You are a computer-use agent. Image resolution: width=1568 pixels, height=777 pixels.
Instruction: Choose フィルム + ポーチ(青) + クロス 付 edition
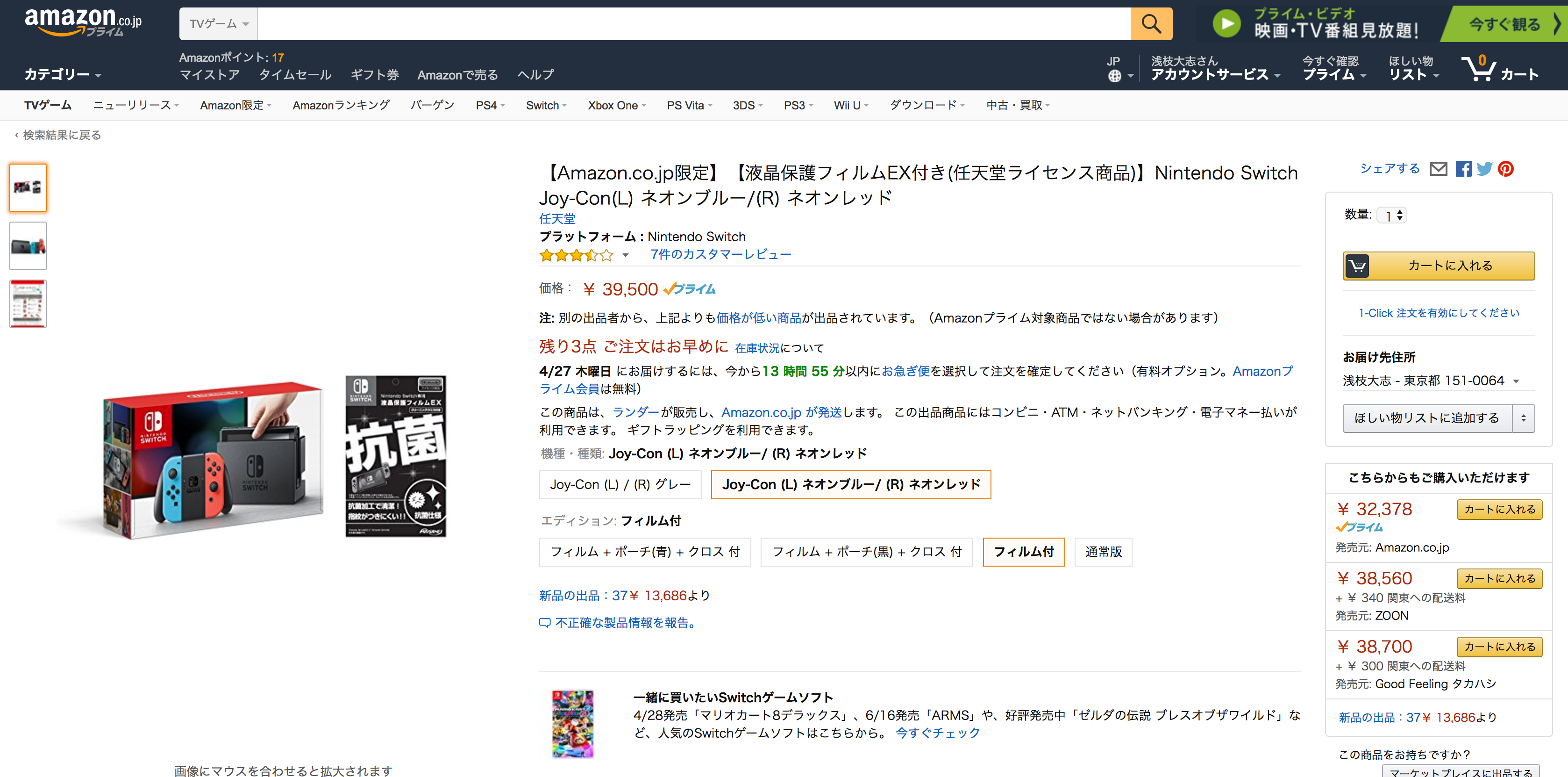645,552
